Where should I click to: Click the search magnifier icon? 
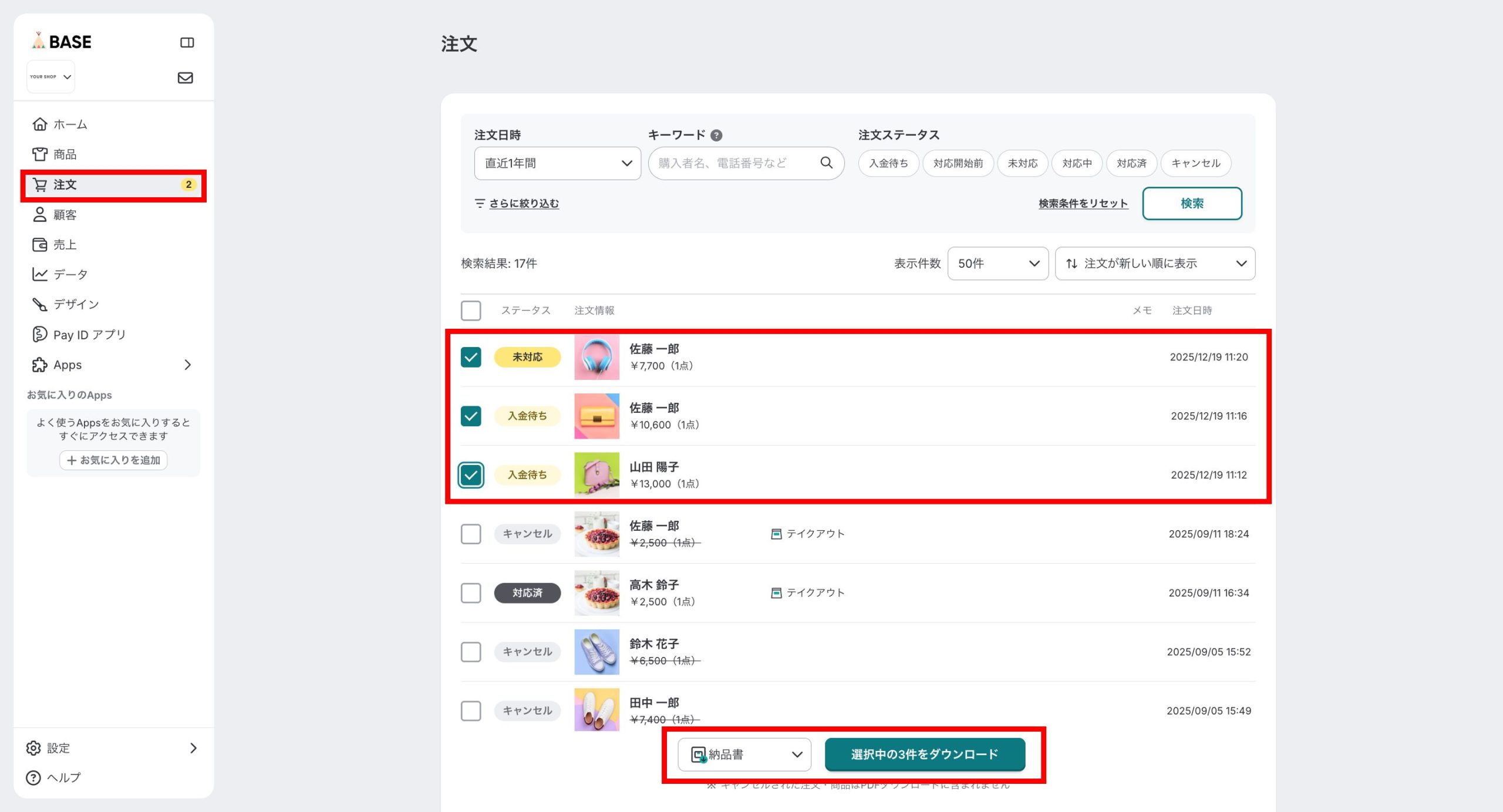click(x=826, y=163)
